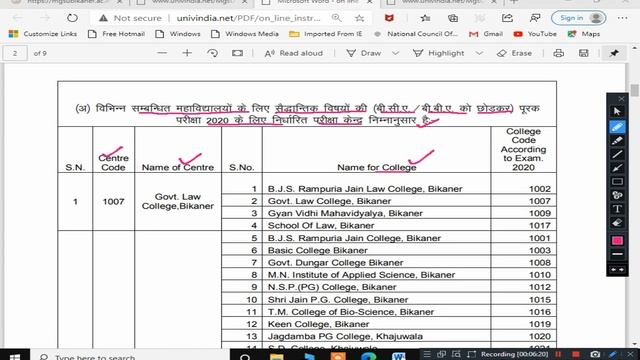Click the Not secure site warning
640x360 pixels.
pyautogui.click(x=130, y=18)
